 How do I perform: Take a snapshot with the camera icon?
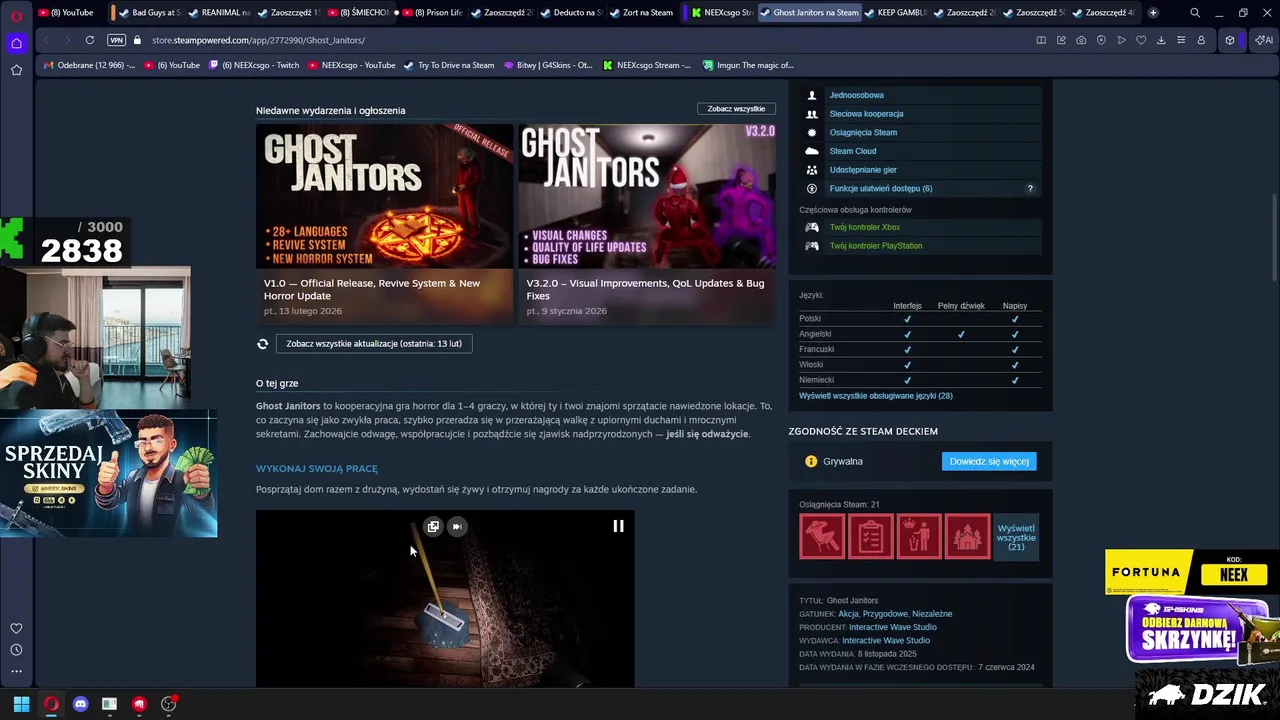click(1081, 40)
